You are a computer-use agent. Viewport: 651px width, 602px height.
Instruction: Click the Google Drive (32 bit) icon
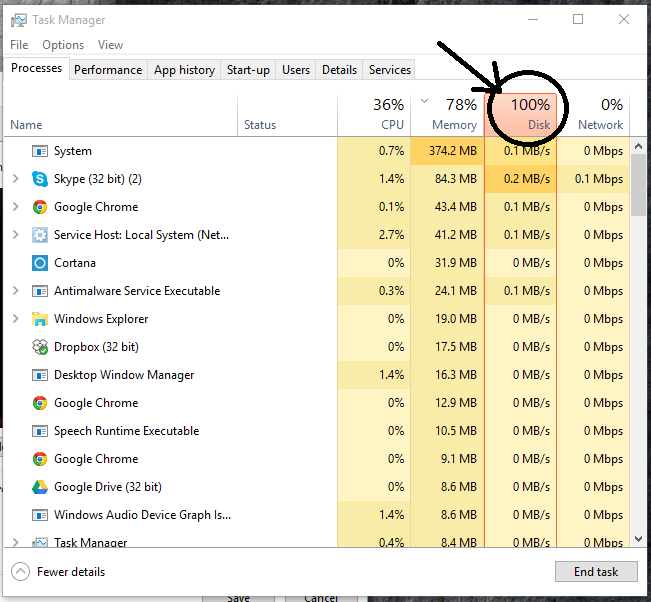click(x=40, y=487)
